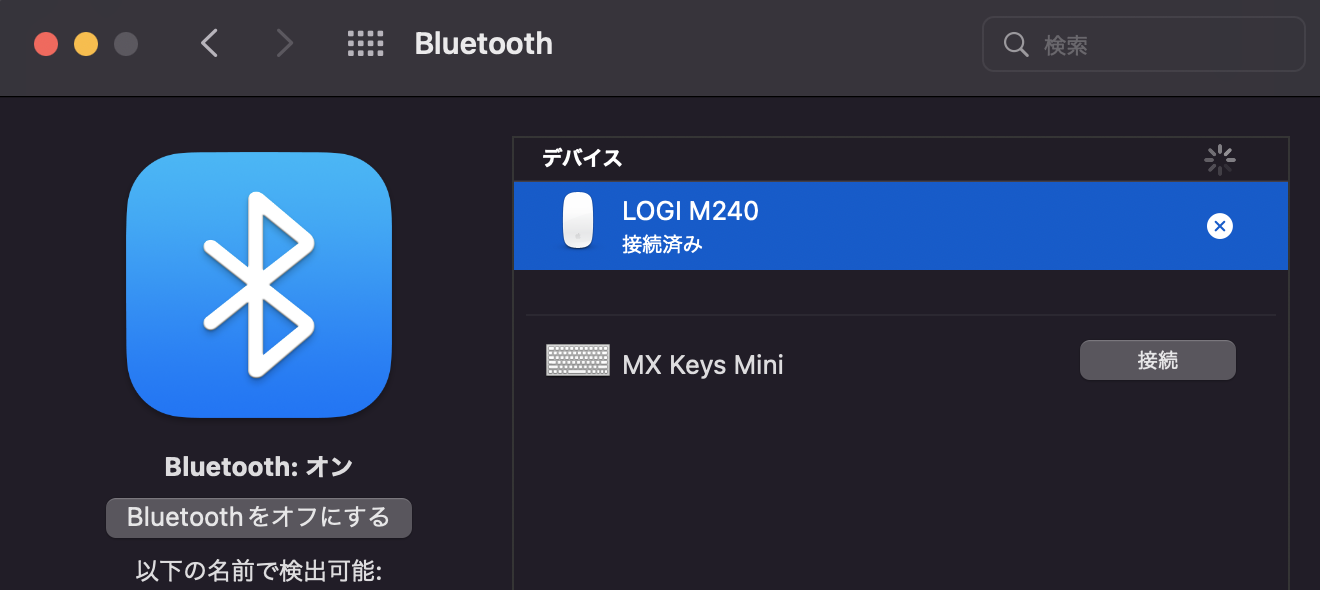This screenshot has height=590, width=1320.
Task: Turn Bluetooth off with the オフにする button
Action: [258, 518]
